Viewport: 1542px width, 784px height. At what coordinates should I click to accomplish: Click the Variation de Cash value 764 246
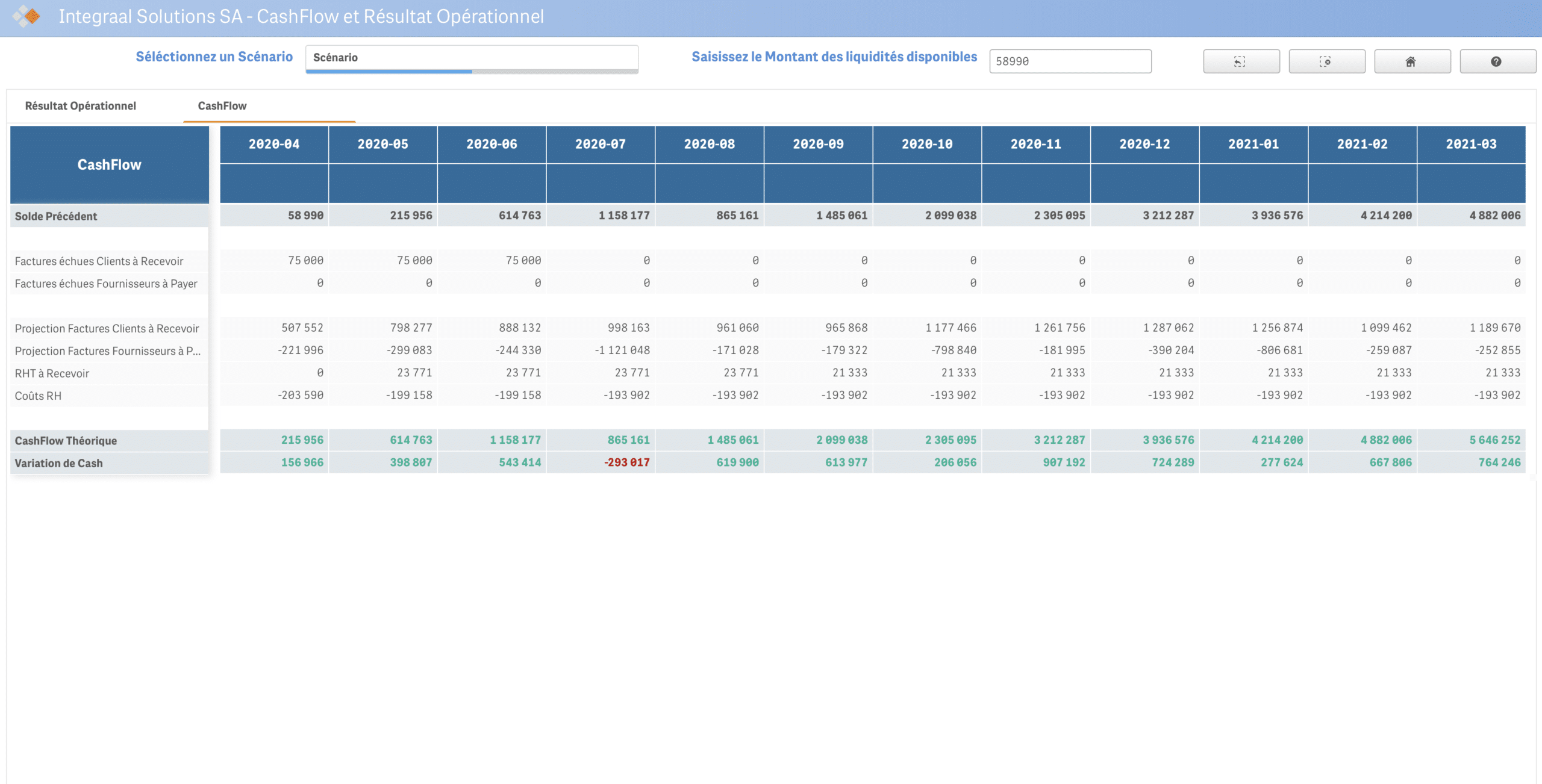1500,462
